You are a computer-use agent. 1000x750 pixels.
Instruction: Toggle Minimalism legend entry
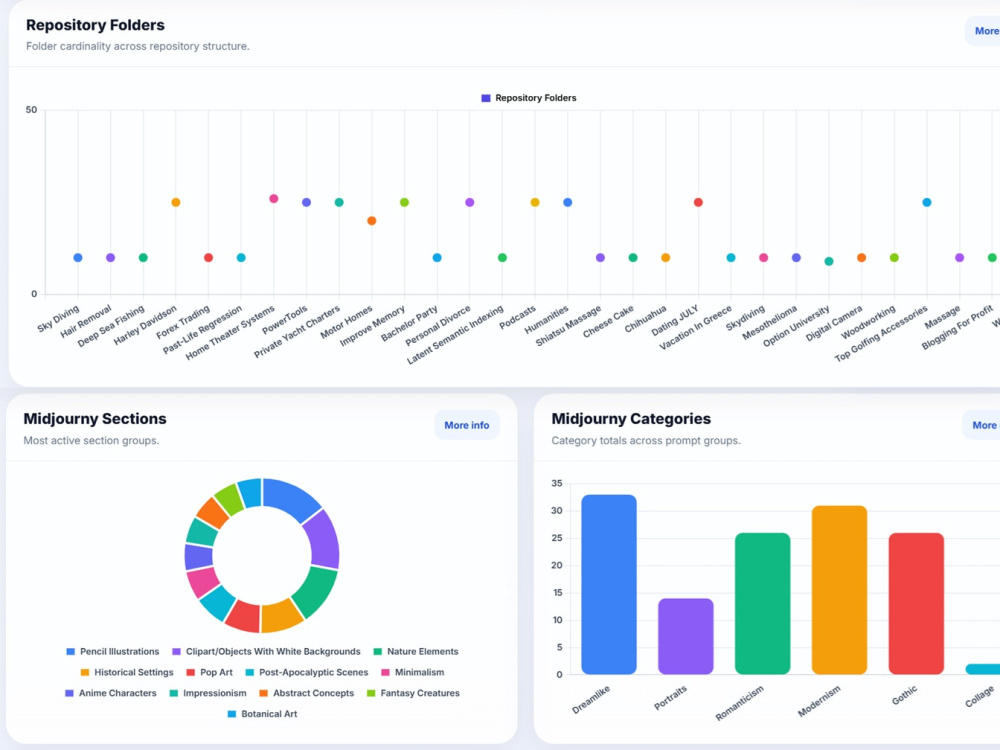[x=413, y=672]
